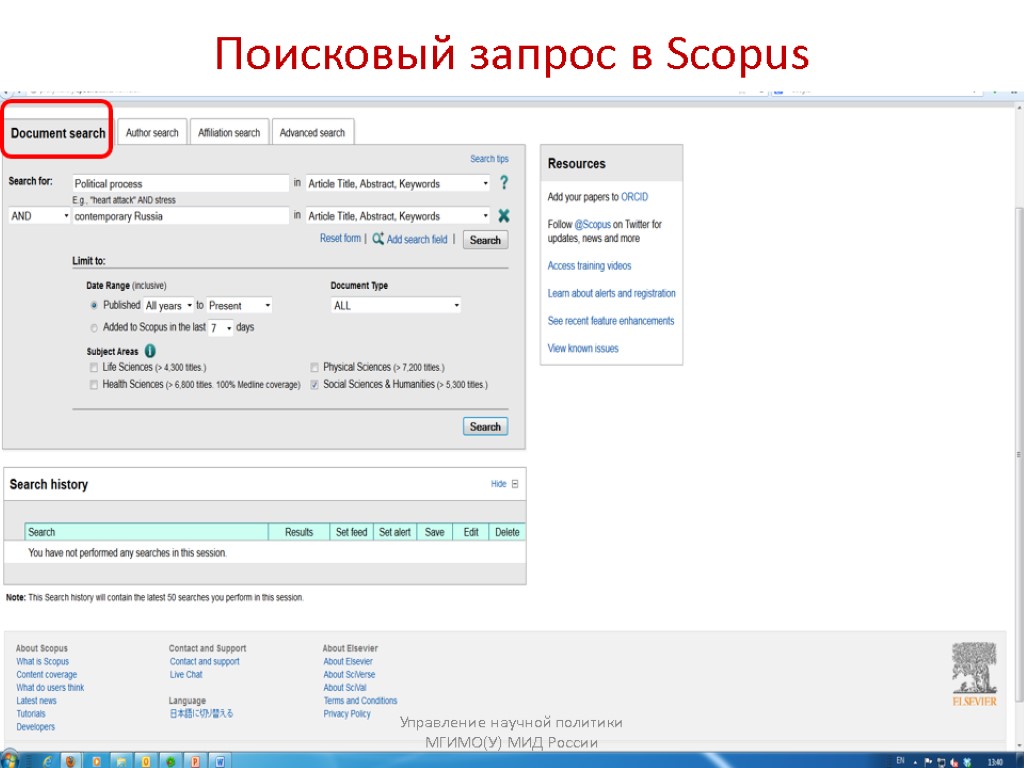Screen dimensions: 1024x768
Task: Open Windows Start button
Action: click(x=9, y=761)
